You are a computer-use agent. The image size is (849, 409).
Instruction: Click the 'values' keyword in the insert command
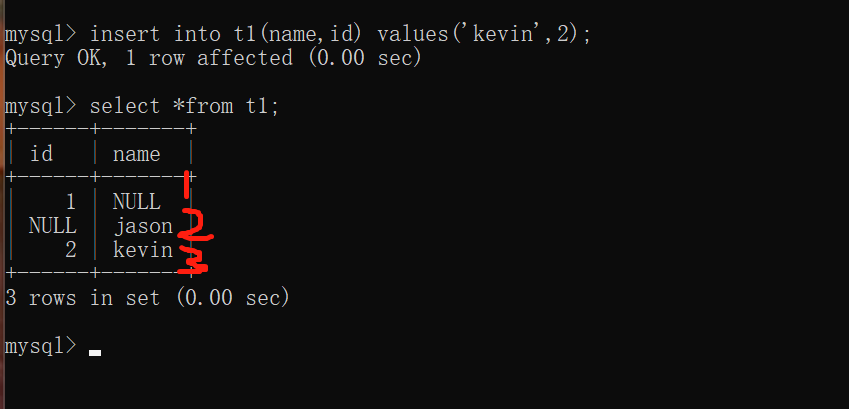[412, 34]
